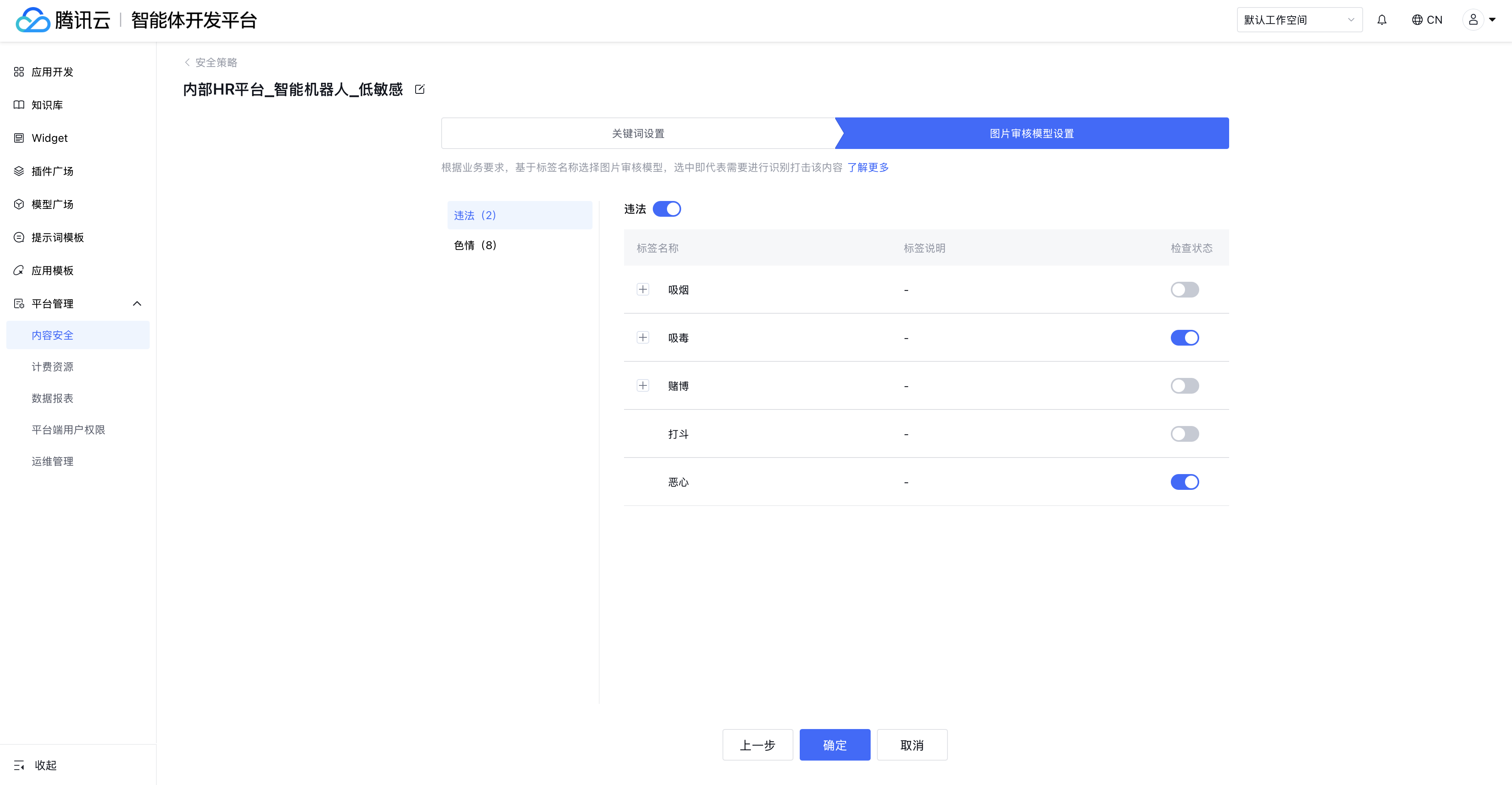The image size is (1512, 785).
Task: Open the user account avatar menu
Action: point(1473,20)
